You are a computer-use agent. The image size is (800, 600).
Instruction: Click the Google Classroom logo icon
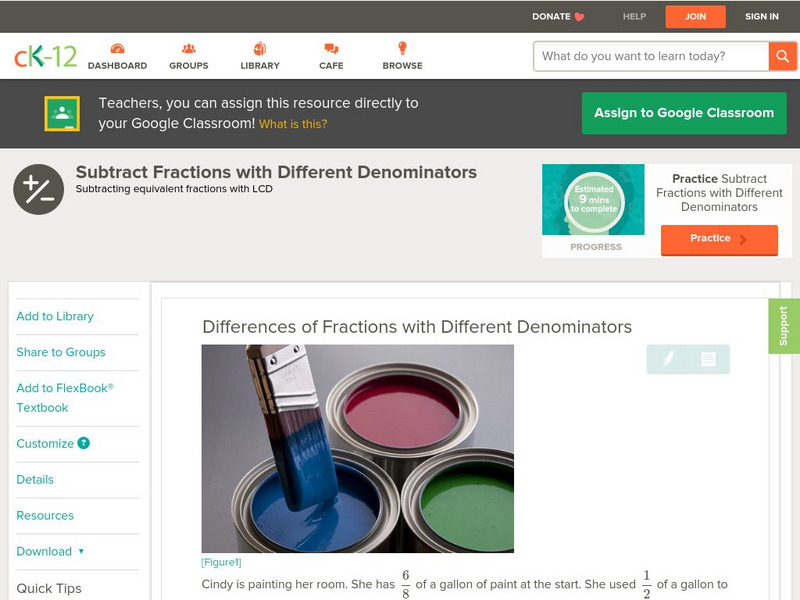pyautogui.click(x=62, y=113)
